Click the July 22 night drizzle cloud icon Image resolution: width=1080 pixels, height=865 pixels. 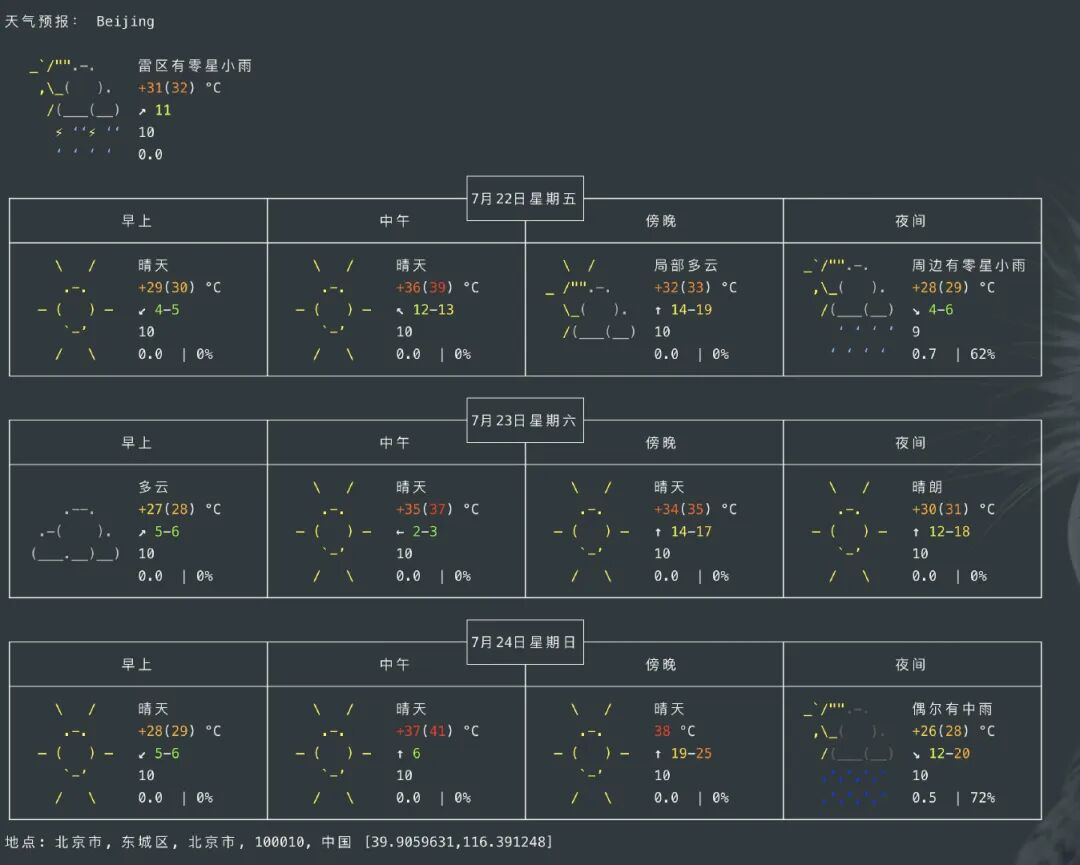(850, 310)
